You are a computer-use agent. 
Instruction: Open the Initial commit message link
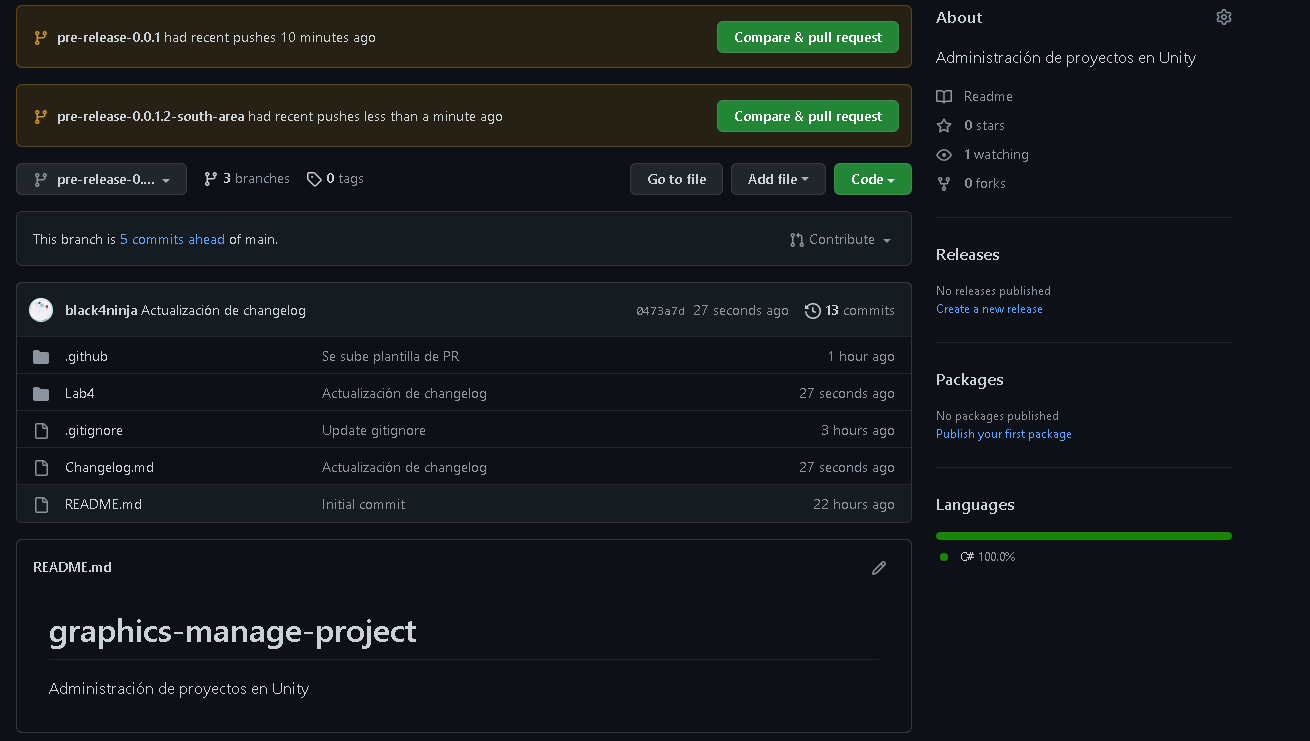[364, 505]
